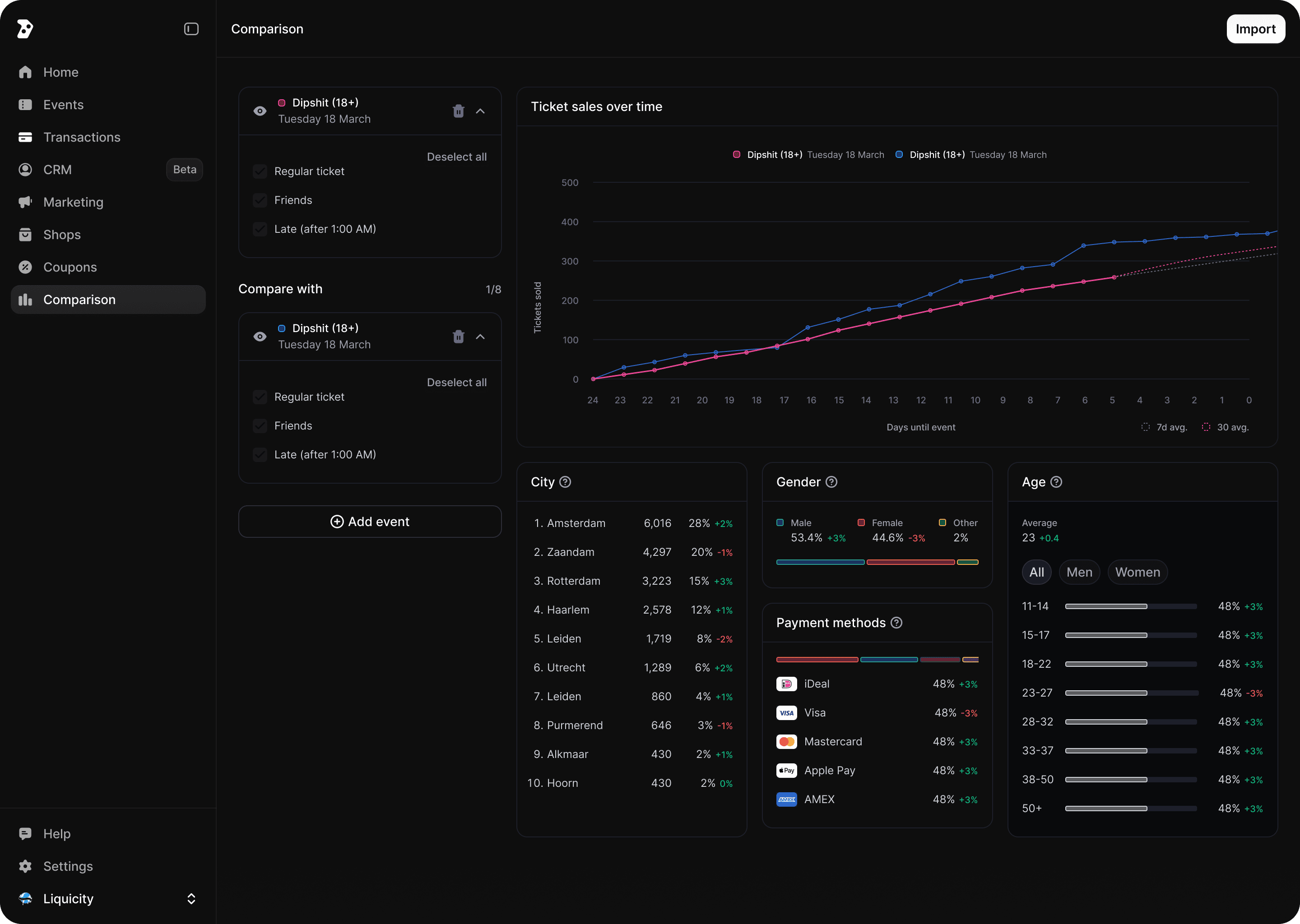Screen dimensions: 1300x924
Task: Open the City help tooltip icon
Action: pos(565,482)
